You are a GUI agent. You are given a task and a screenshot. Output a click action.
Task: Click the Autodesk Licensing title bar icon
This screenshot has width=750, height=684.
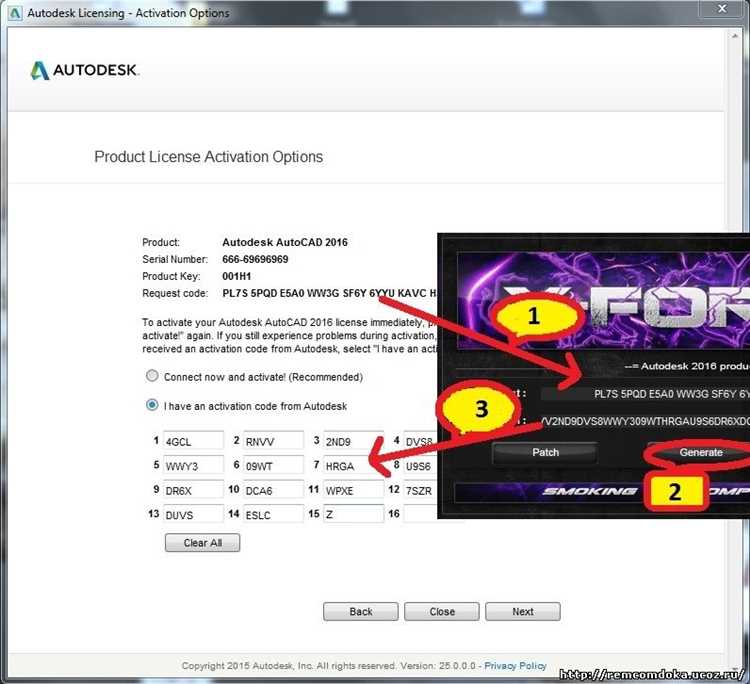(x=15, y=13)
